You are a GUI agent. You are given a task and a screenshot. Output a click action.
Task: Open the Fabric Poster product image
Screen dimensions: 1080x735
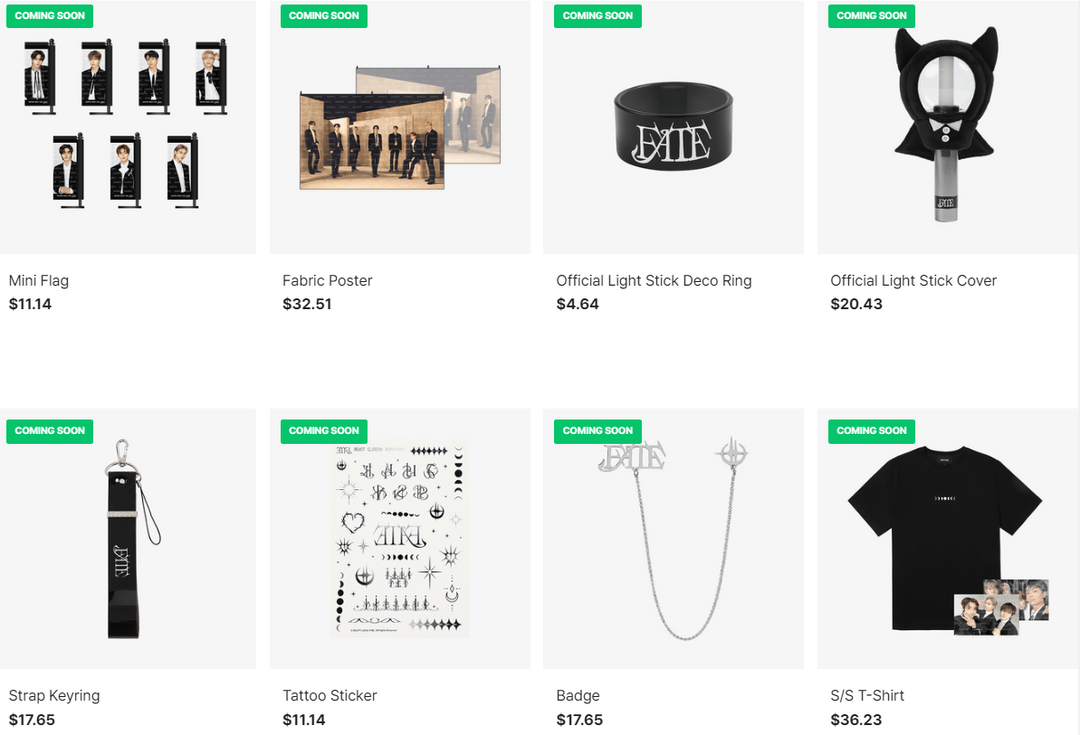pyautogui.click(x=400, y=127)
